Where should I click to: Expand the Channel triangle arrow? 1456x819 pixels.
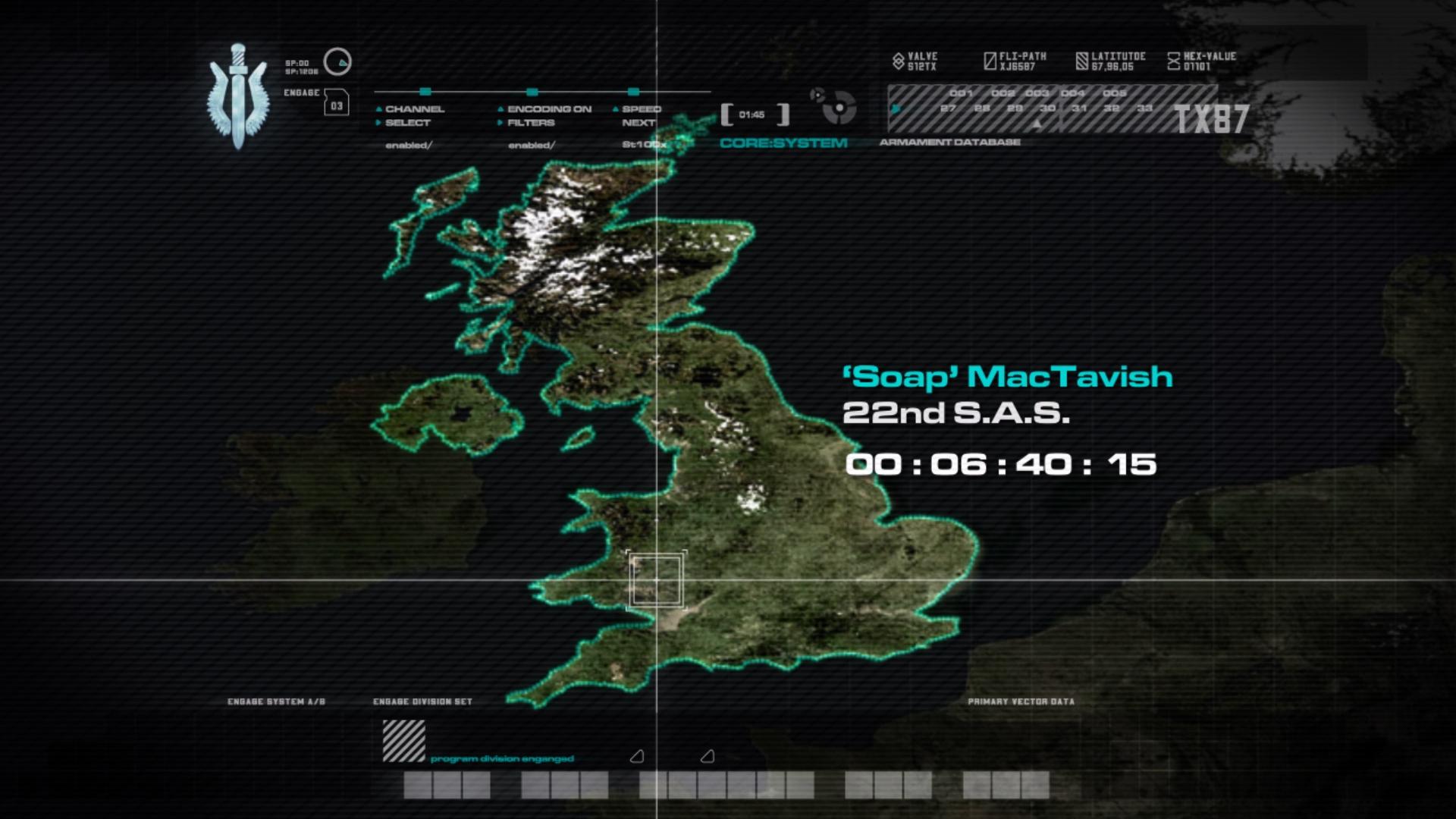[x=378, y=109]
